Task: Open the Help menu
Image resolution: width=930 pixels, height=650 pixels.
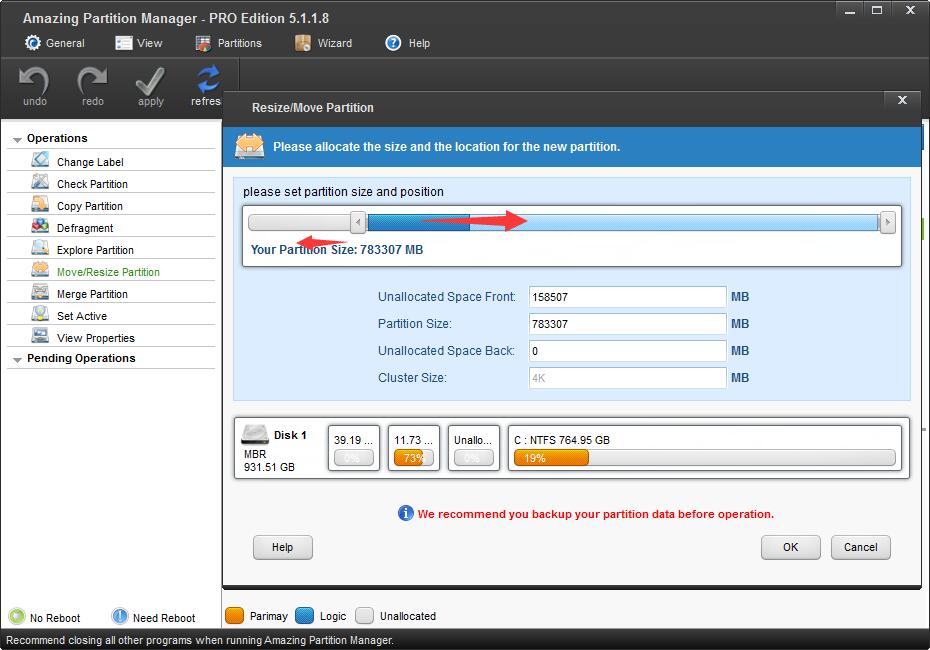Action: 407,43
